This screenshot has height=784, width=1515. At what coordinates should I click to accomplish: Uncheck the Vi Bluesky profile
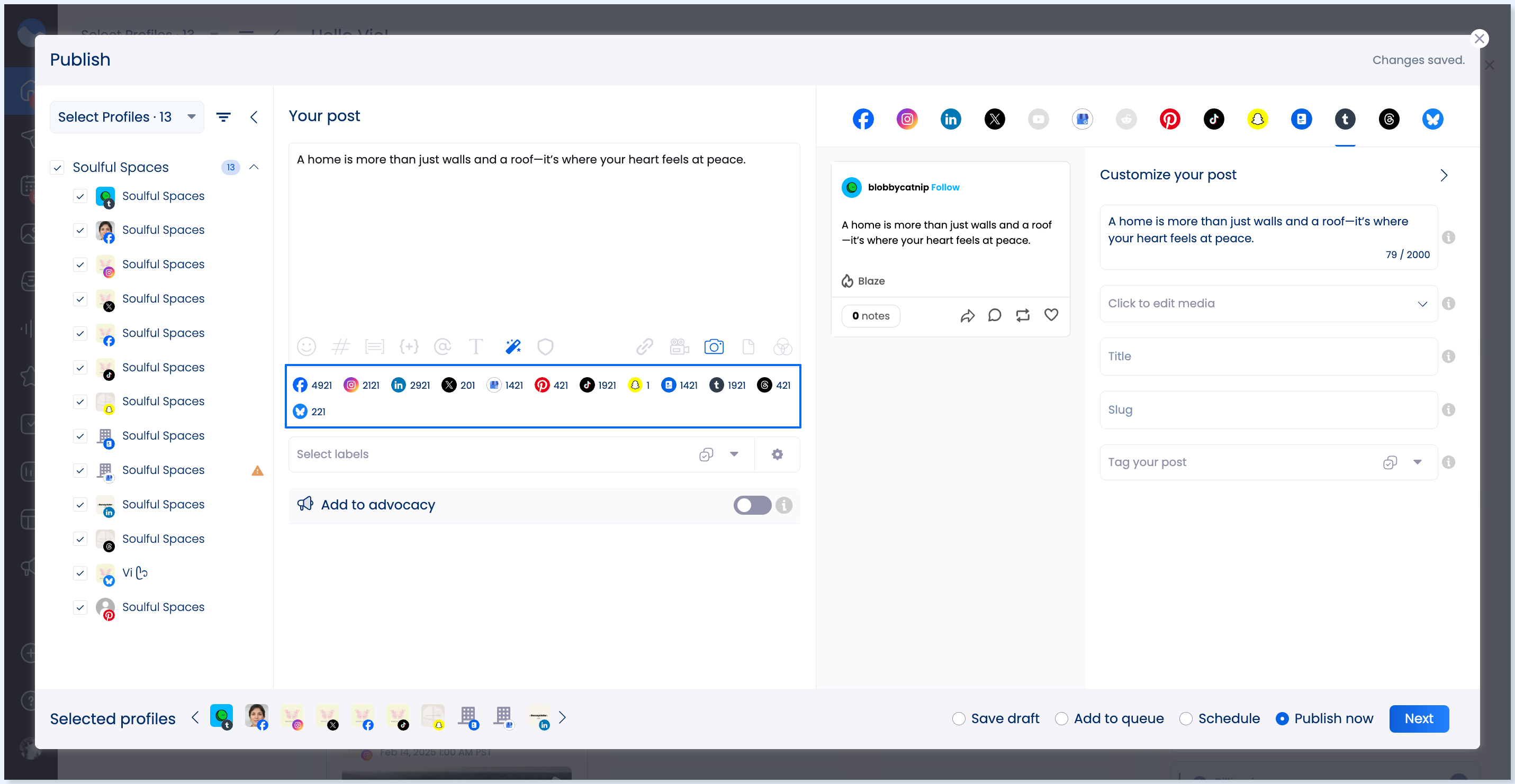click(x=80, y=573)
